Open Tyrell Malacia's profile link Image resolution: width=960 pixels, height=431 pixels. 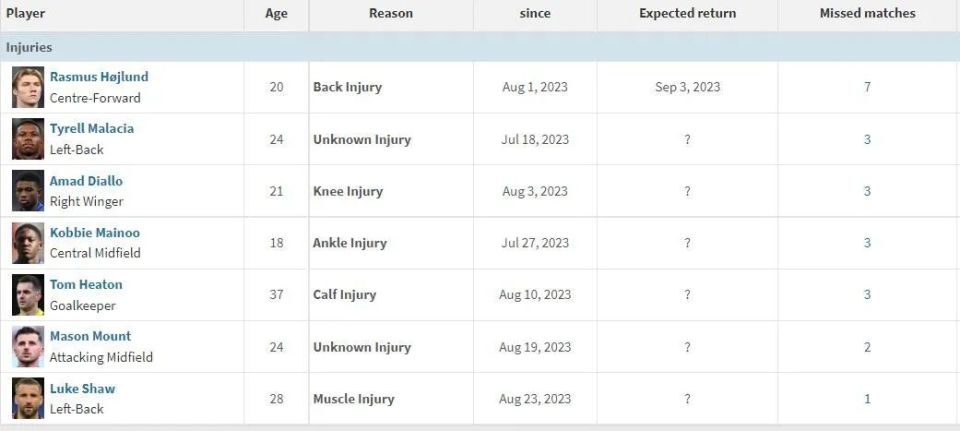[x=92, y=129]
